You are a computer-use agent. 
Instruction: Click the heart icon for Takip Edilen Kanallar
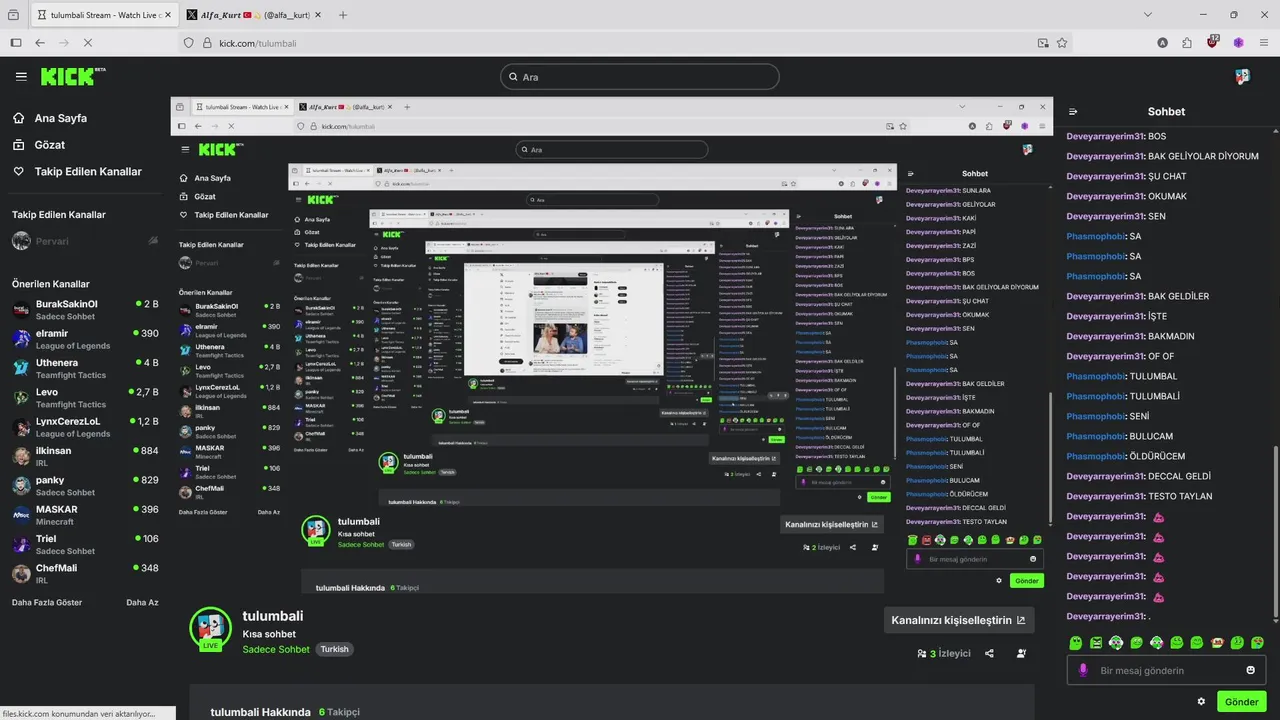click(19, 172)
